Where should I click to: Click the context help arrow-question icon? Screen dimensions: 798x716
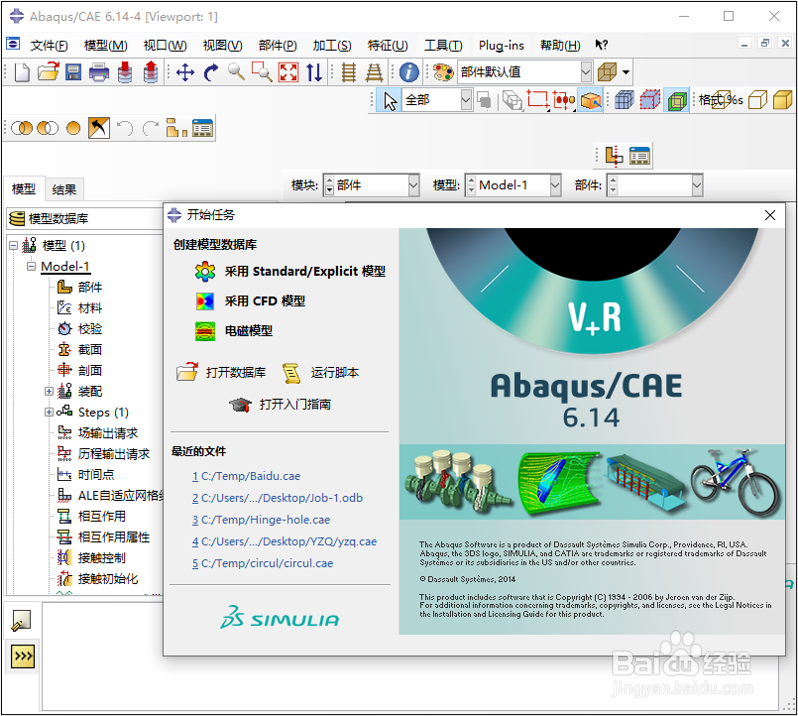pos(602,45)
